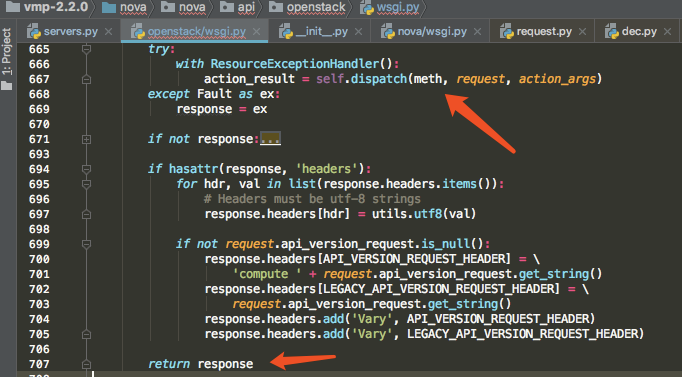The width and height of the screenshot is (682, 377).
Task: Click line number 694 in gutter
Action: tap(39, 169)
